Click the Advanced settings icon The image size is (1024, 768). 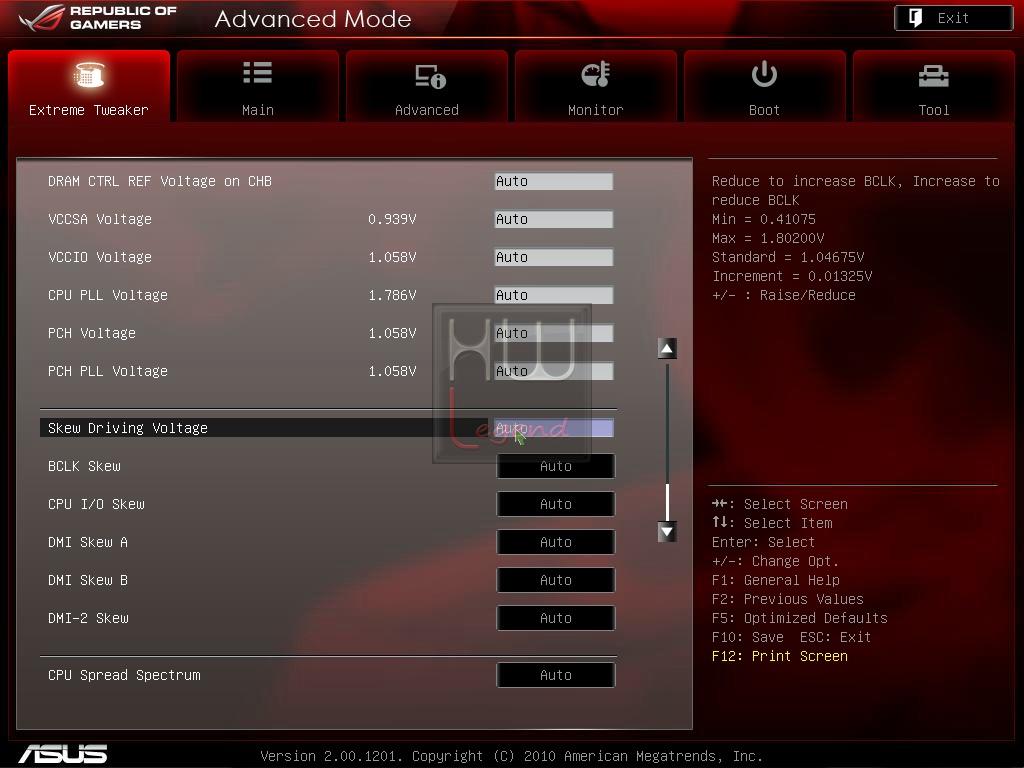point(430,76)
